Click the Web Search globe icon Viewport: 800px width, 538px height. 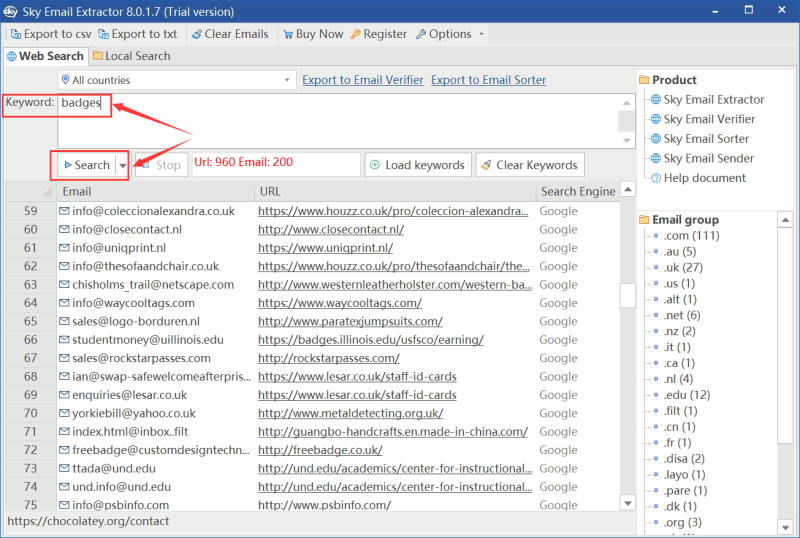tap(11, 57)
